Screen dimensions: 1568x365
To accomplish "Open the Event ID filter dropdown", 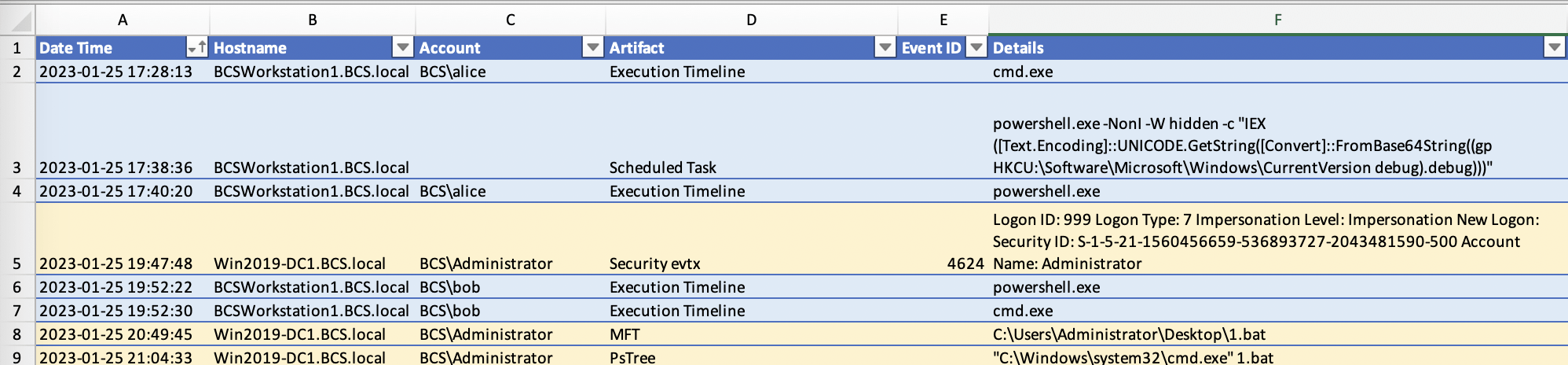I will [976, 48].
